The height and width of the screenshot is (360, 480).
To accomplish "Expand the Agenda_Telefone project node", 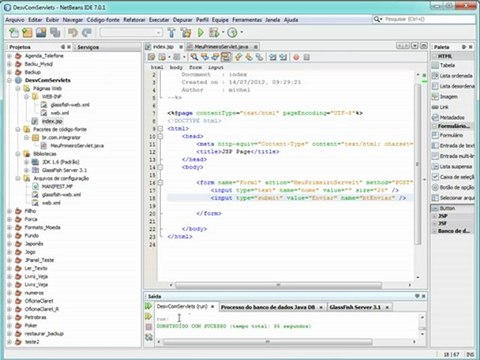I will pos(10,56).
